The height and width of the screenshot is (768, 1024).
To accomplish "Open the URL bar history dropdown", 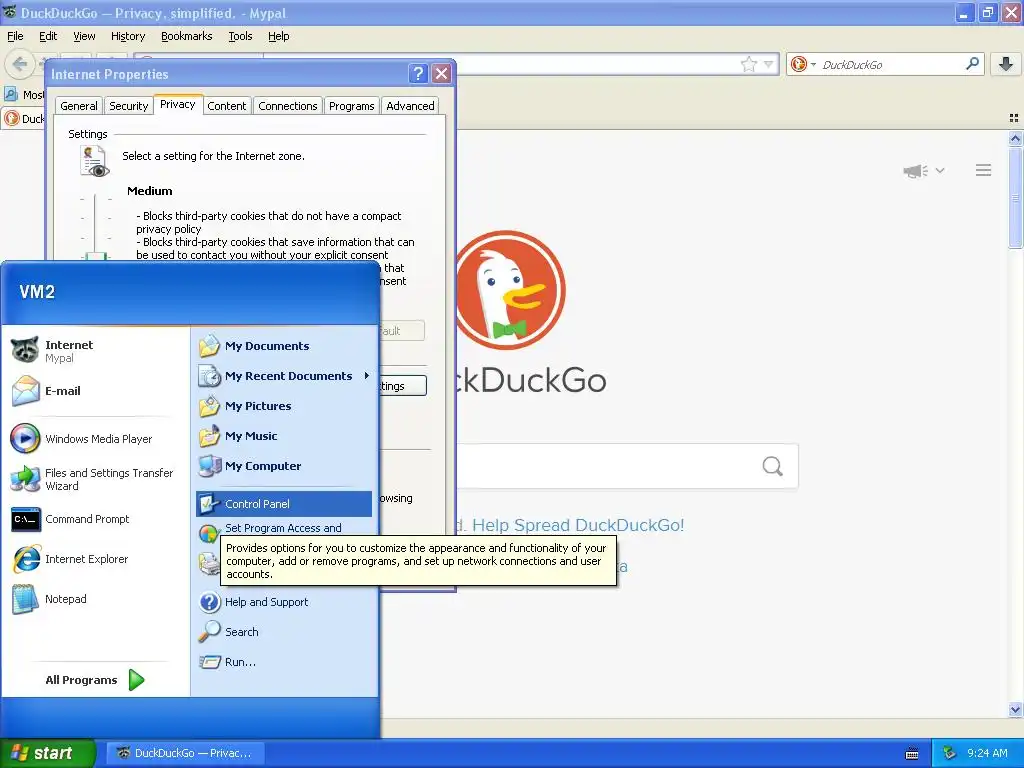I will point(769,64).
